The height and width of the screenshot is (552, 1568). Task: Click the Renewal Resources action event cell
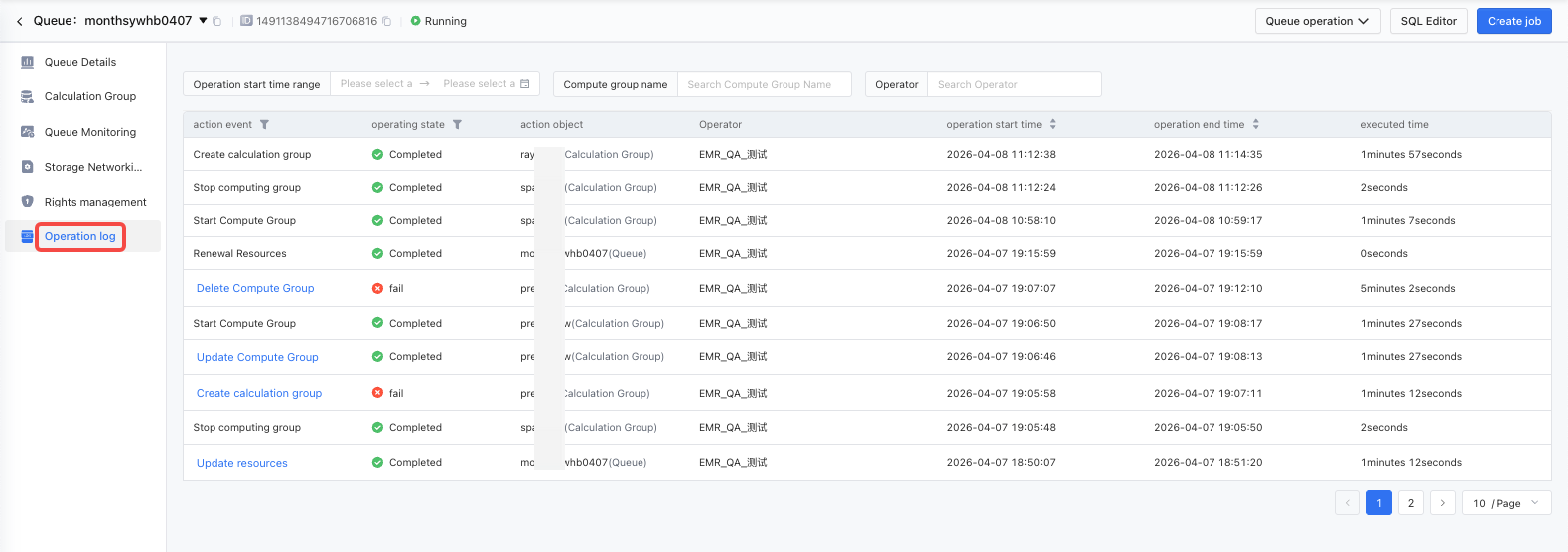coord(239,254)
